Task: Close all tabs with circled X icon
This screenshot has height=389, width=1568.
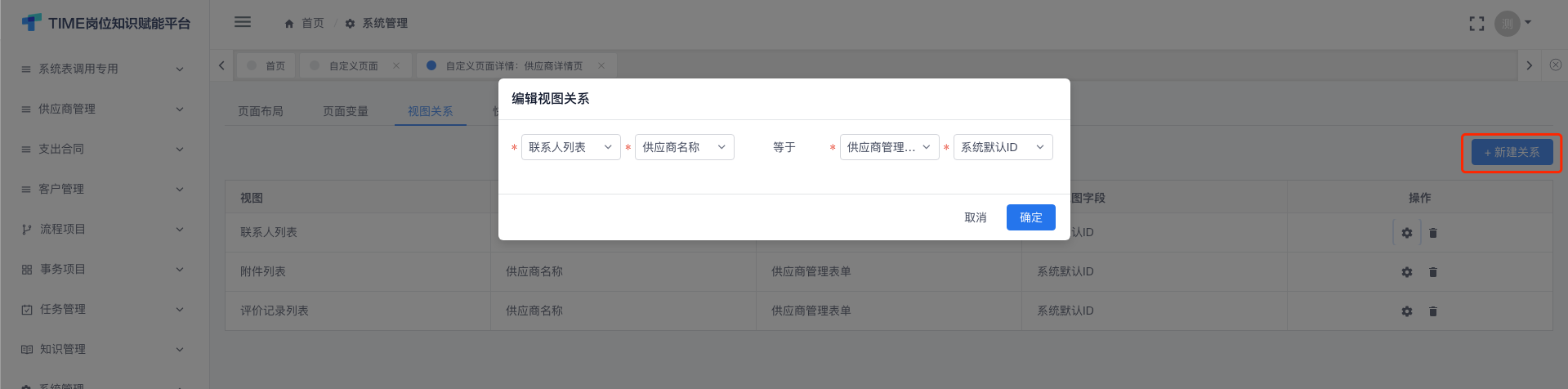Action: (x=1556, y=65)
